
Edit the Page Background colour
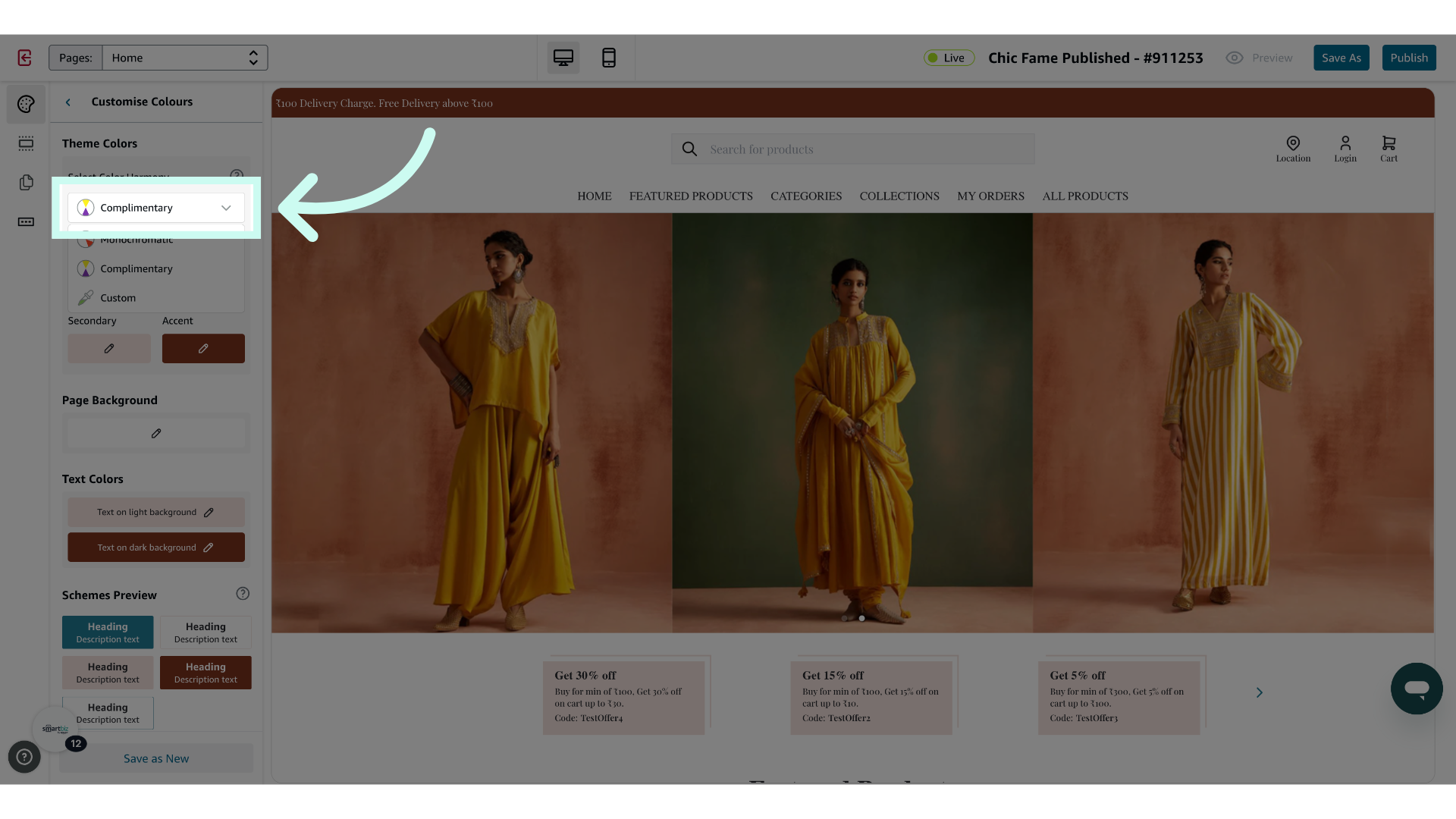pos(156,433)
